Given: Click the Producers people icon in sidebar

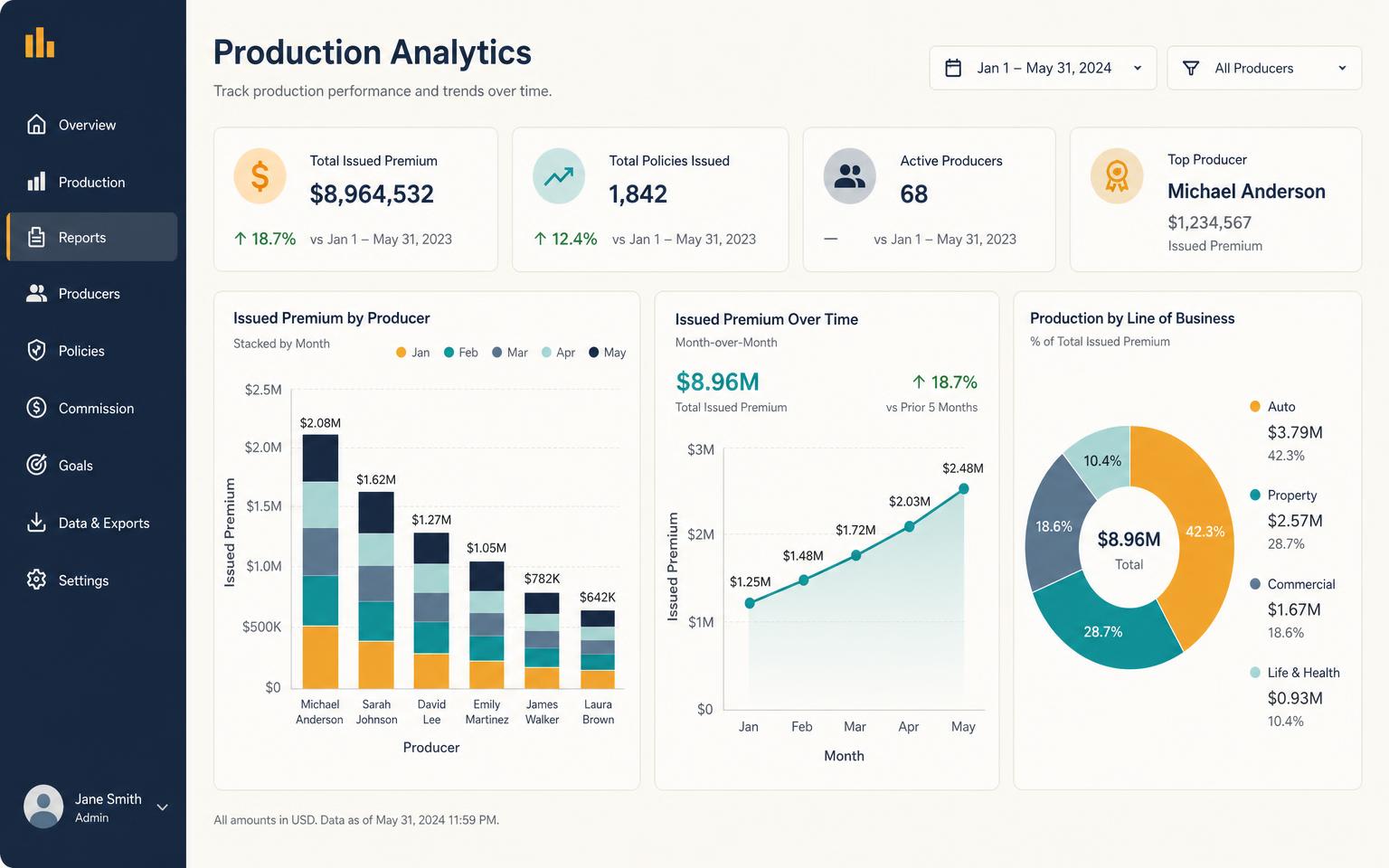Looking at the screenshot, I should 36,293.
